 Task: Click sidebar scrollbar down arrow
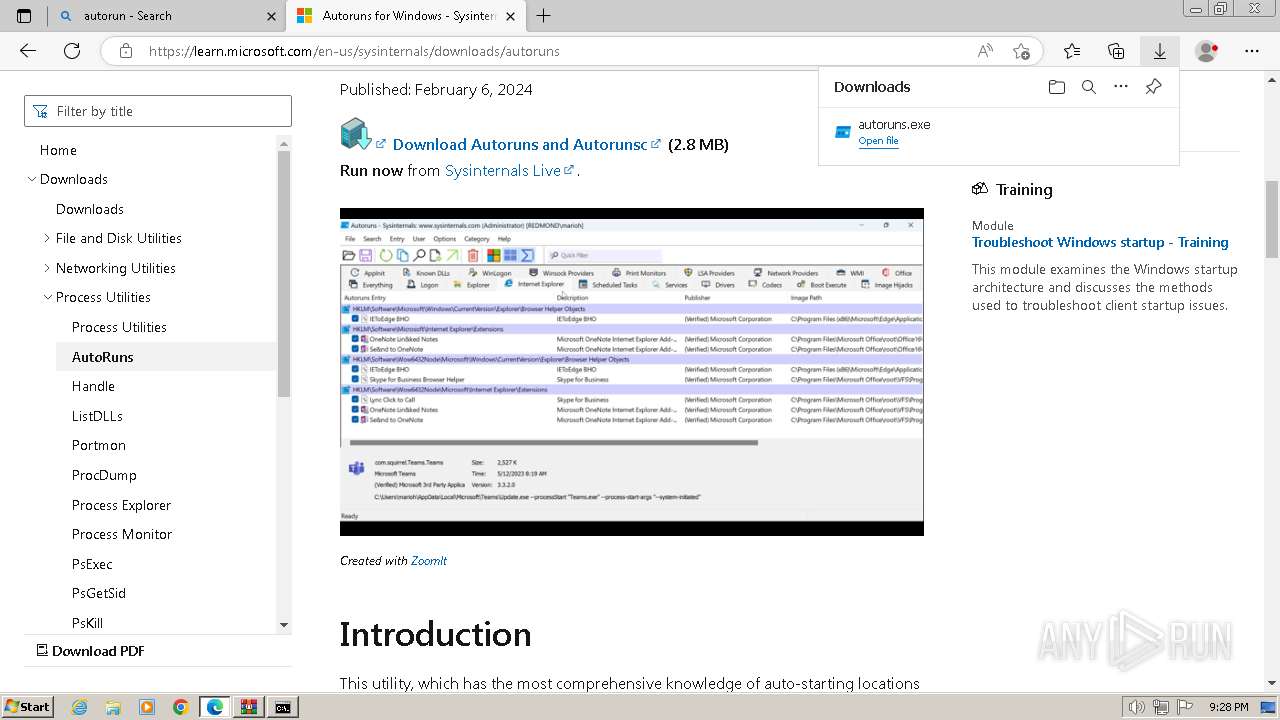click(284, 625)
